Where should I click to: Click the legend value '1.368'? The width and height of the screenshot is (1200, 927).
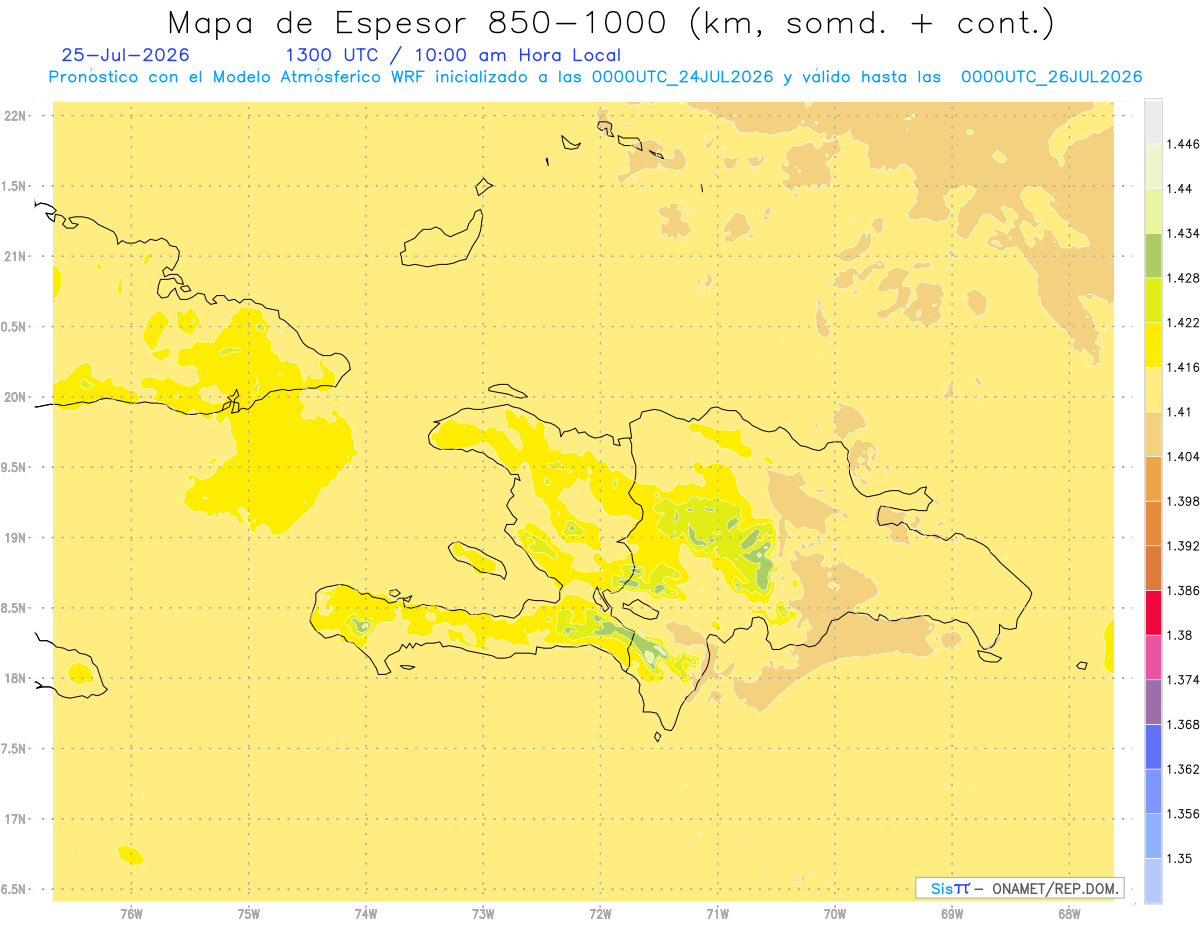pos(1183,724)
